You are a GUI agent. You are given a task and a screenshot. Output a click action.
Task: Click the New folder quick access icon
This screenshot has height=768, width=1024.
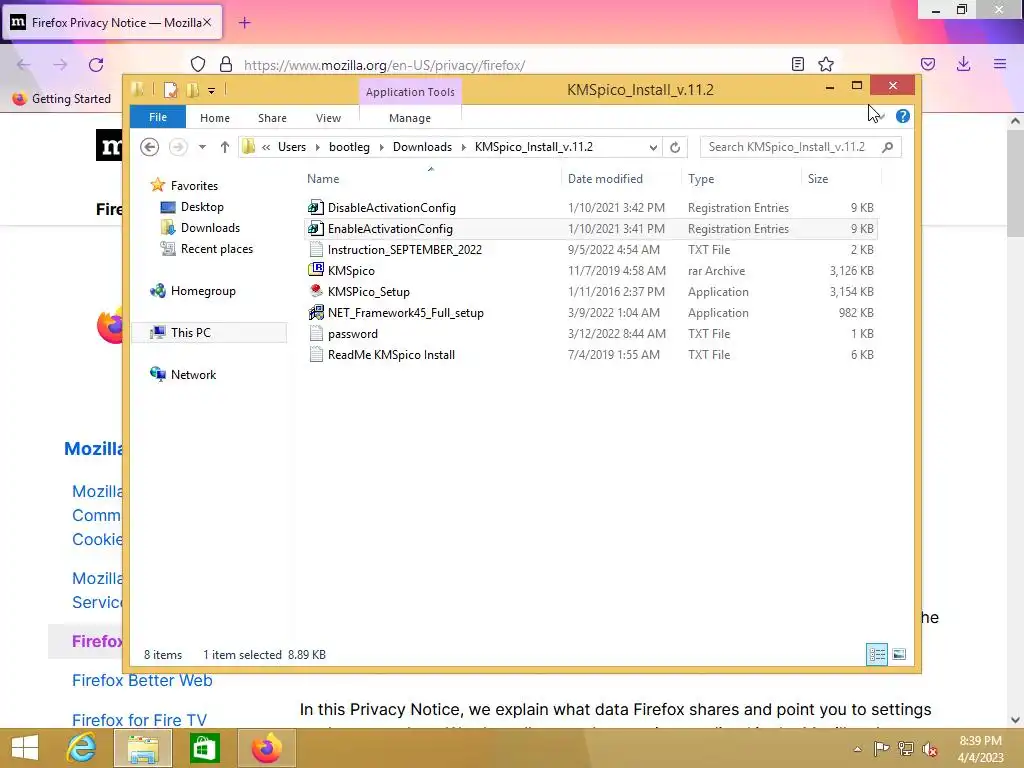point(193,90)
